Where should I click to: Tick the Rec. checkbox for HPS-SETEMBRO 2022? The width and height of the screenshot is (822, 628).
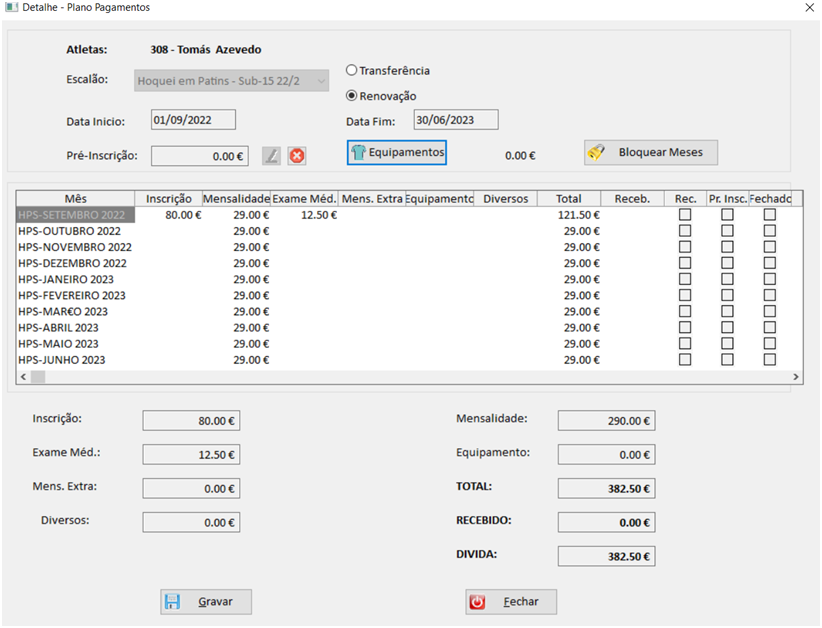685,214
